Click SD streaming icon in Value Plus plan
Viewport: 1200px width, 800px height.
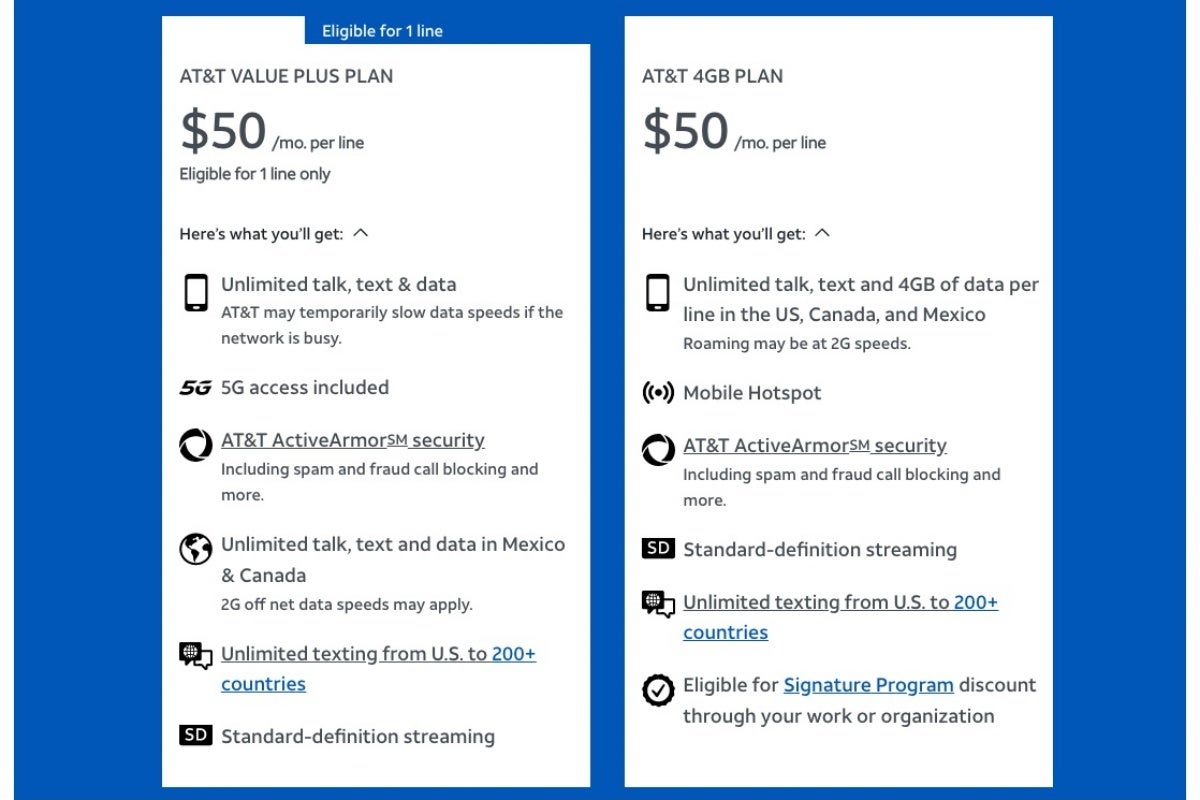coord(196,736)
